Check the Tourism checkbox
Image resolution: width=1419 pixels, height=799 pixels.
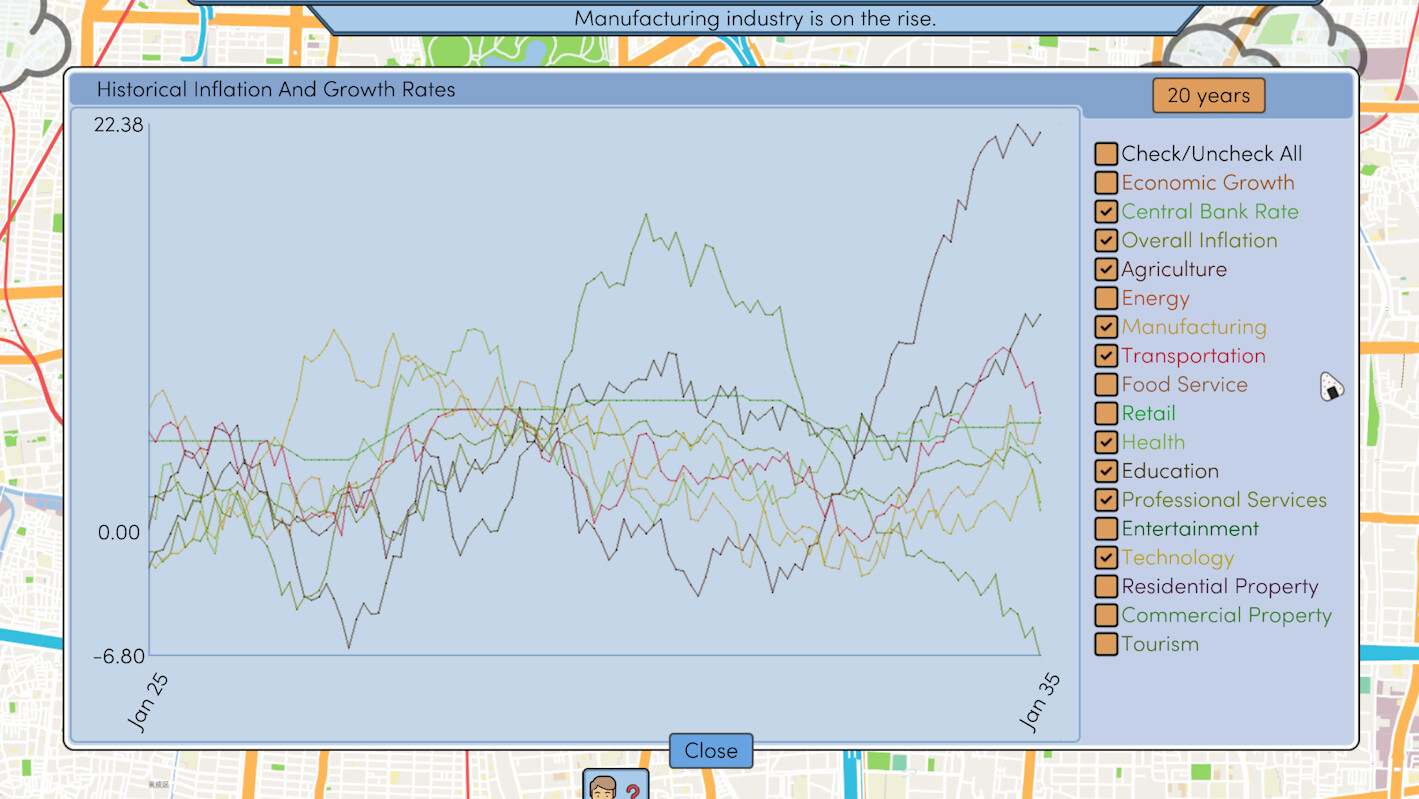click(x=1106, y=644)
